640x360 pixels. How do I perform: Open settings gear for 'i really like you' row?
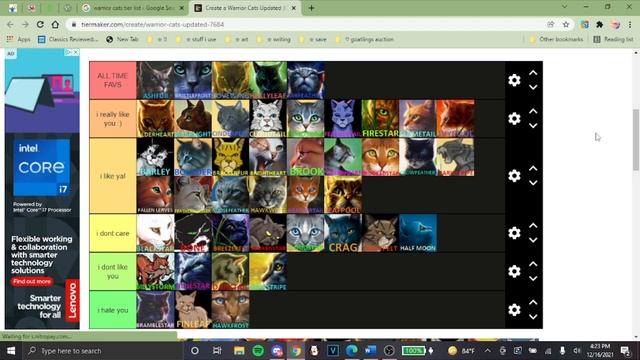(514, 118)
